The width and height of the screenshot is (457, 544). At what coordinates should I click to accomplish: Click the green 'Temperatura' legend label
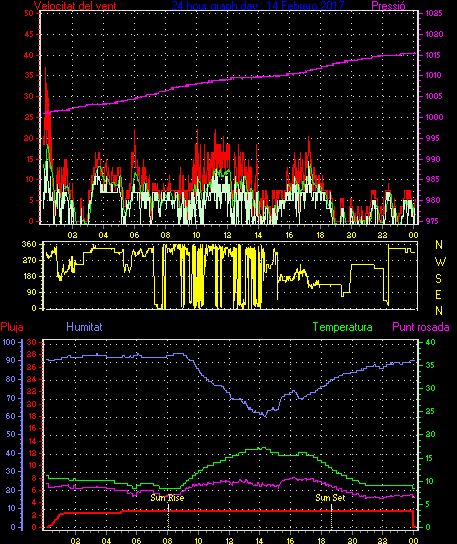click(x=342, y=327)
